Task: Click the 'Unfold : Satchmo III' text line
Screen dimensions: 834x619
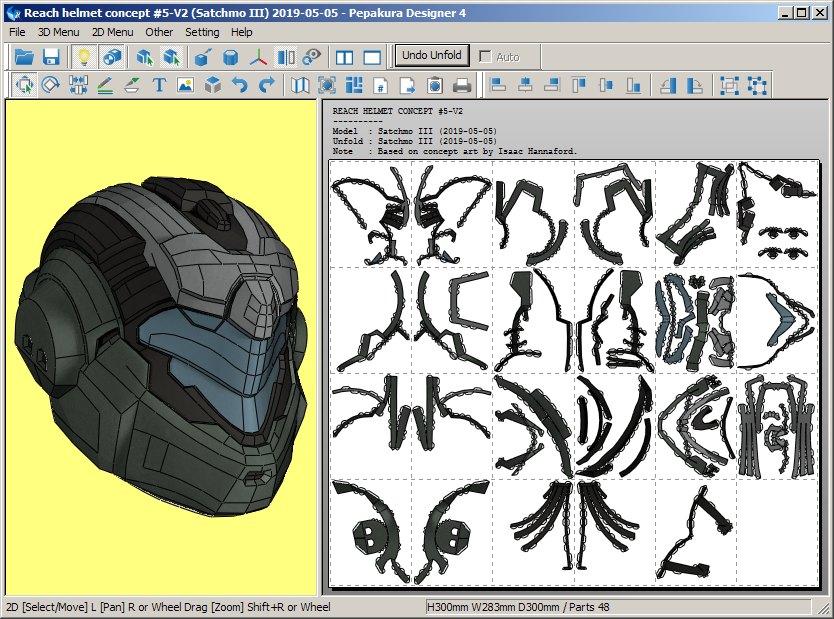Action: pos(415,141)
